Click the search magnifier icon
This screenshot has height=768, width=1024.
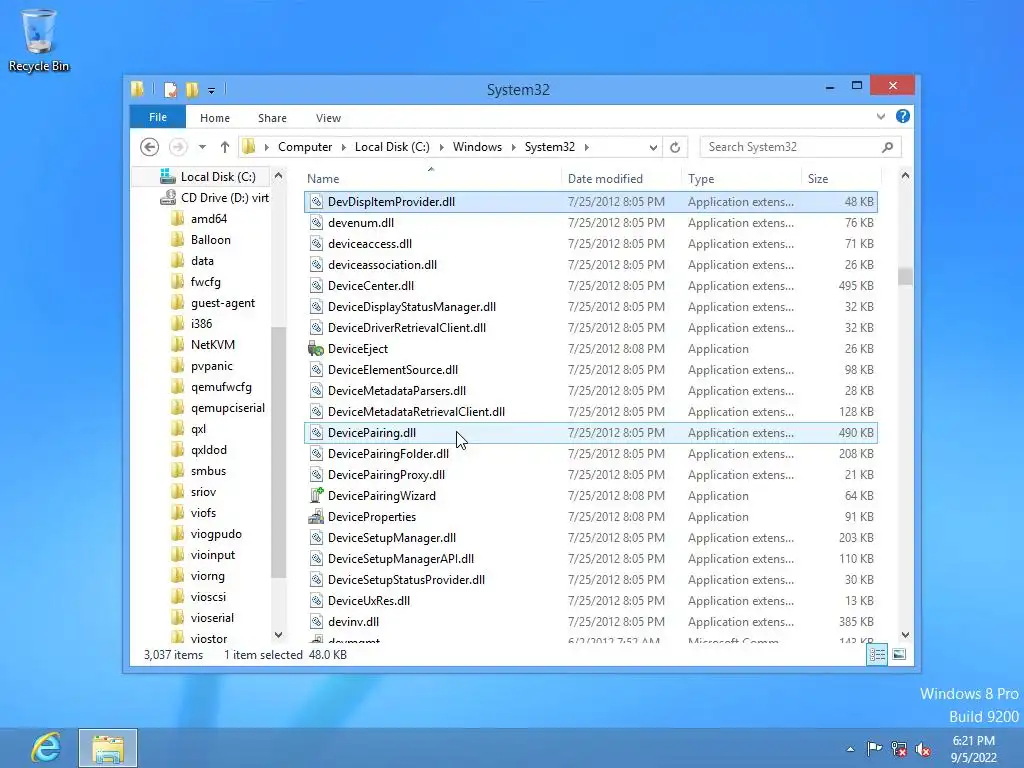(x=888, y=147)
